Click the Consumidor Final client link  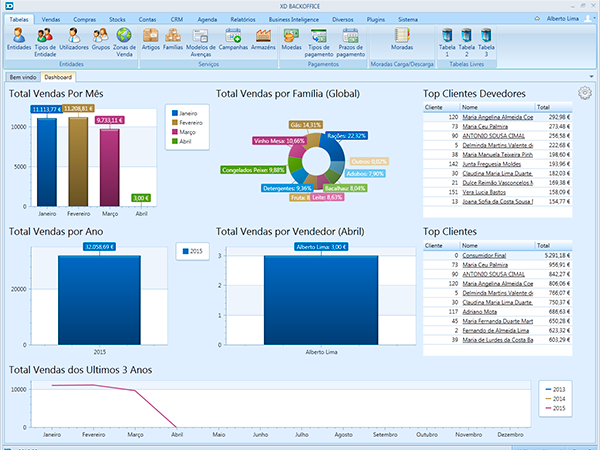(x=488, y=255)
